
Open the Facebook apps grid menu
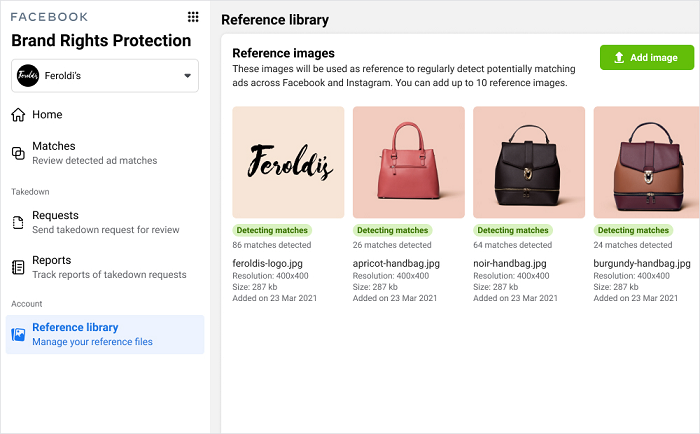click(193, 16)
